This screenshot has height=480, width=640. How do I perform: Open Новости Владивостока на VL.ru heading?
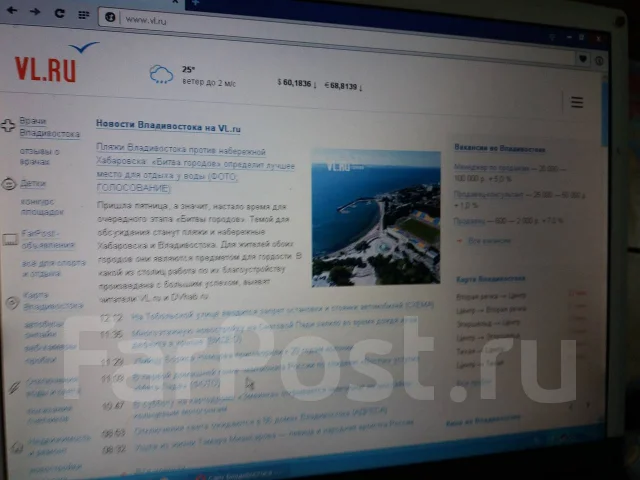tap(168, 126)
